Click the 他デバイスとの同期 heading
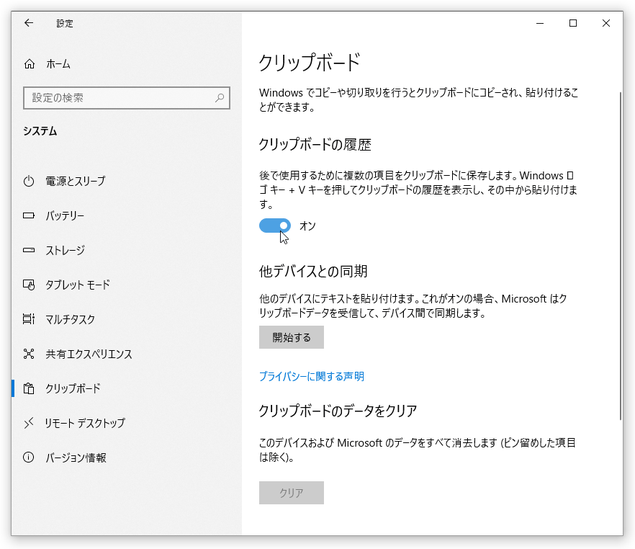Viewport: 635px width, 549px height. [313, 271]
